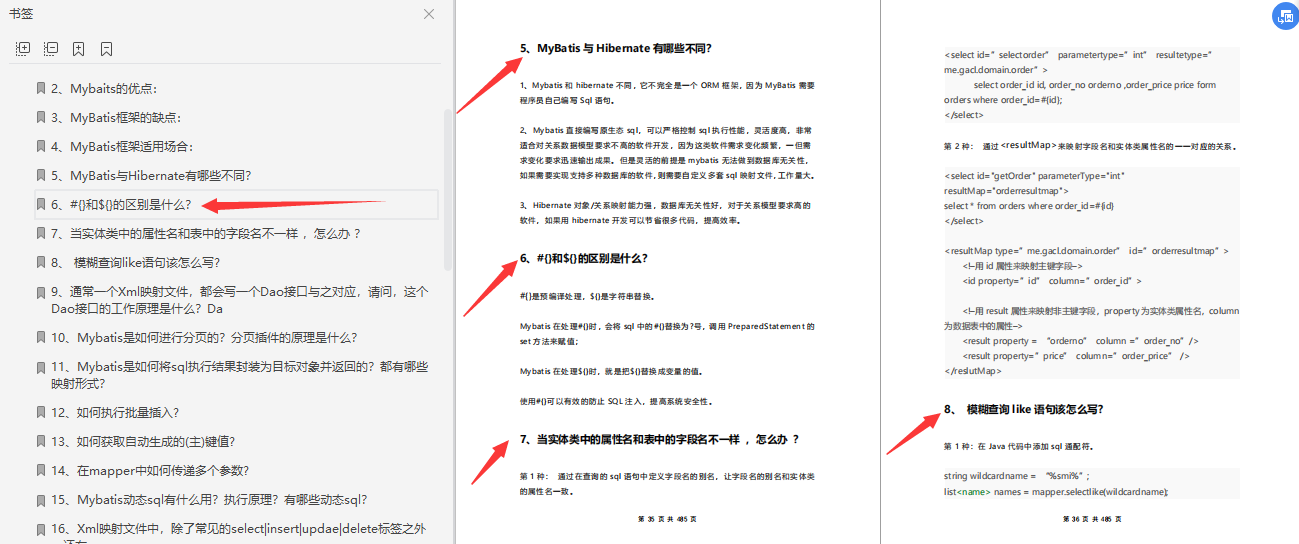
Task: Click the bookmarks panel vertical scrollbar
Action: pos(448,190)
